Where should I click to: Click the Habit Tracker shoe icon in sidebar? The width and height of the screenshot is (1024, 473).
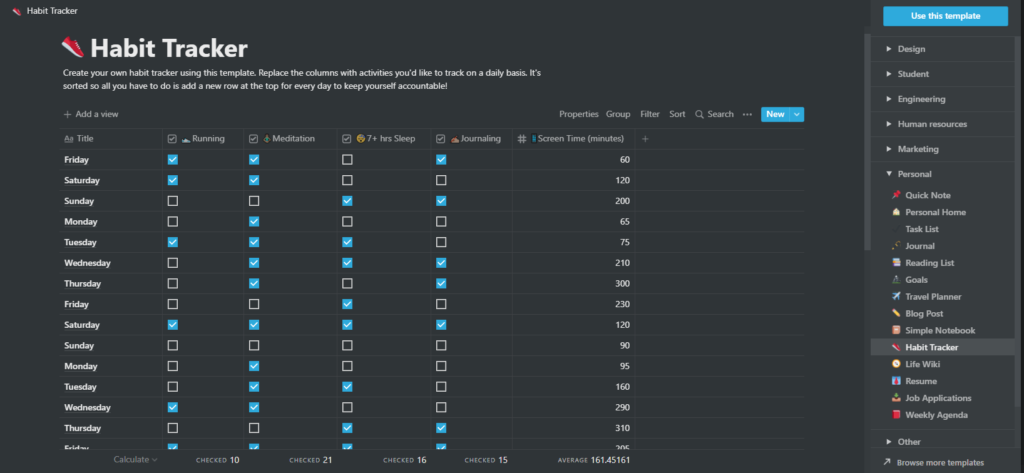coord(896,347)
